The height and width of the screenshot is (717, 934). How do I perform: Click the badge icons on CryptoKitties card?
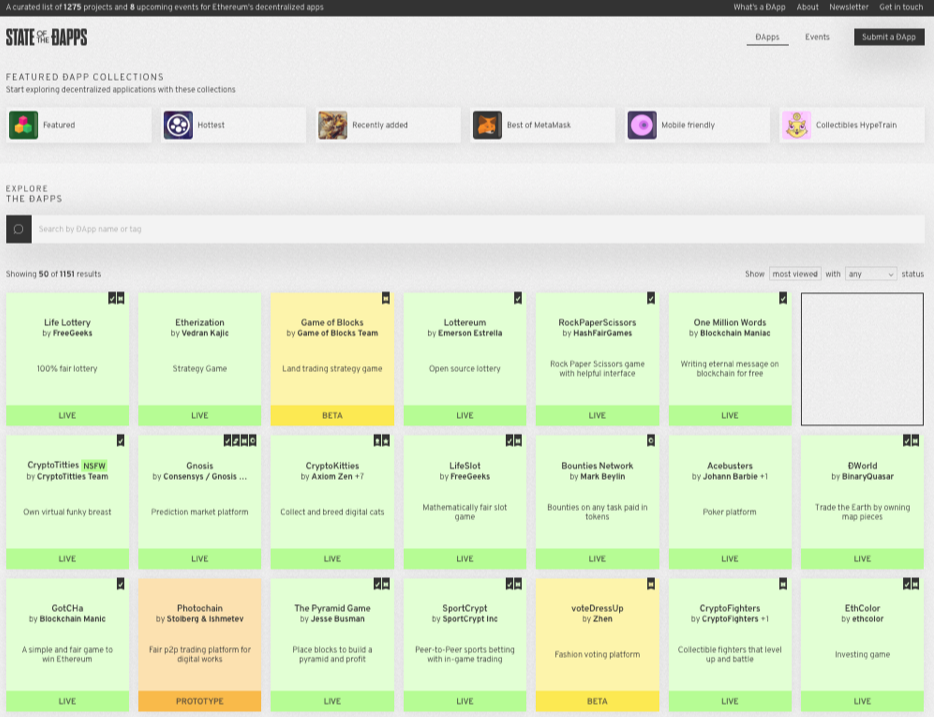click(382, 441)
